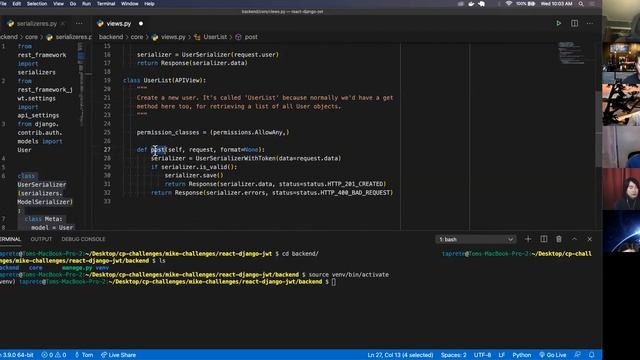Change file encoding UTF-8

[482, 355]
